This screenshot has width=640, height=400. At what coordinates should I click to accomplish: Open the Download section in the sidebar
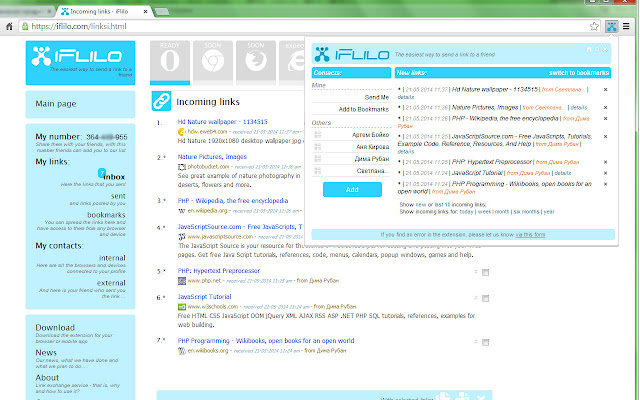55,327
